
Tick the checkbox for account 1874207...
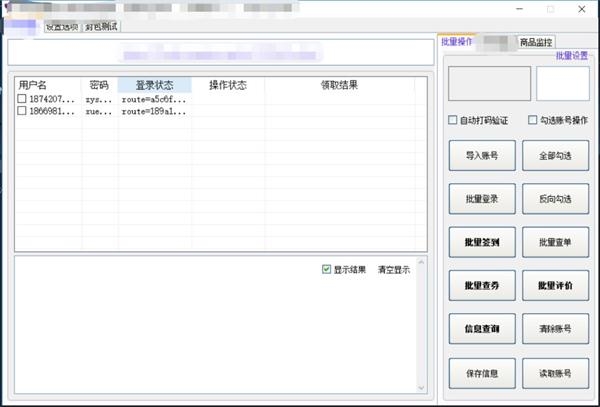(23, 99)
